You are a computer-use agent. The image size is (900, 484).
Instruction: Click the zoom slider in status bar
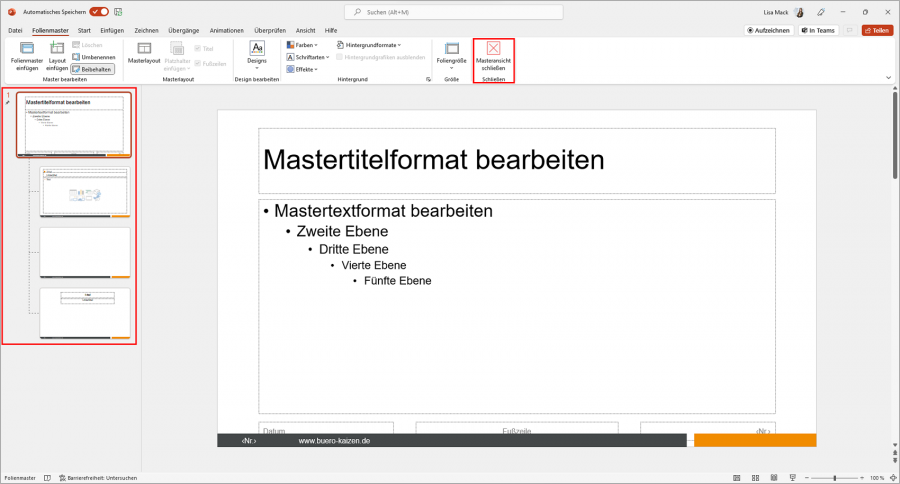coord(834,478)
